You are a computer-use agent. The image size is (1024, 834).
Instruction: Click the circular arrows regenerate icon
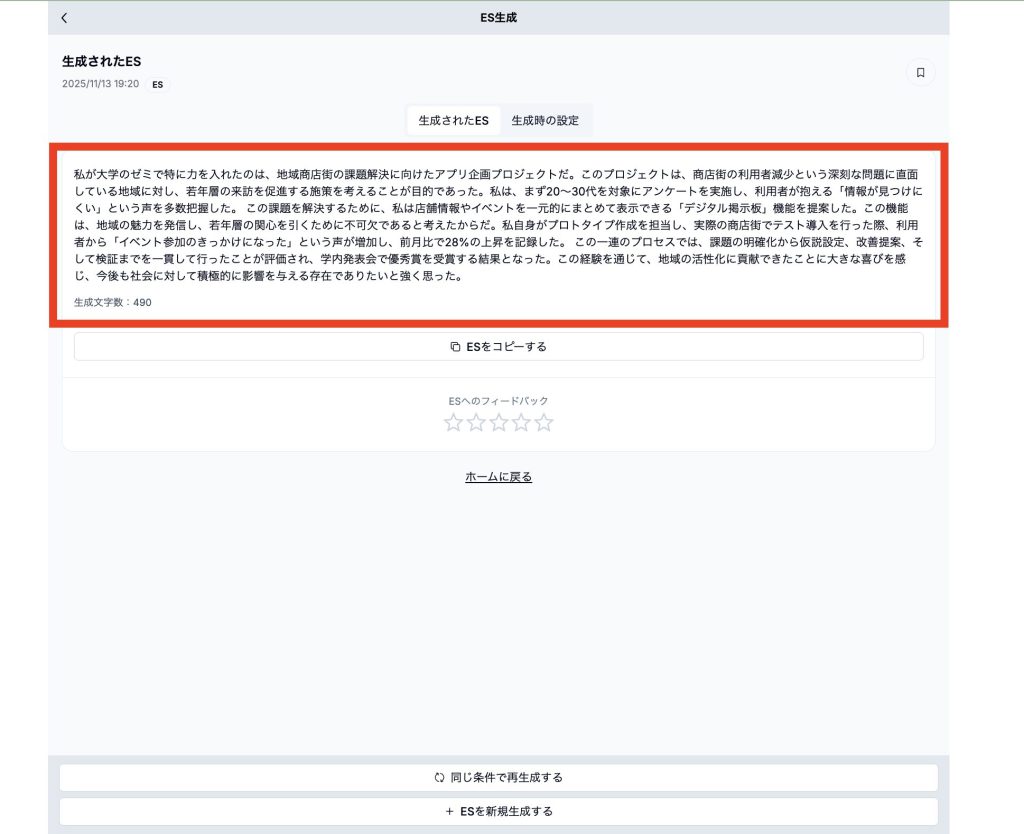(439, 778)
